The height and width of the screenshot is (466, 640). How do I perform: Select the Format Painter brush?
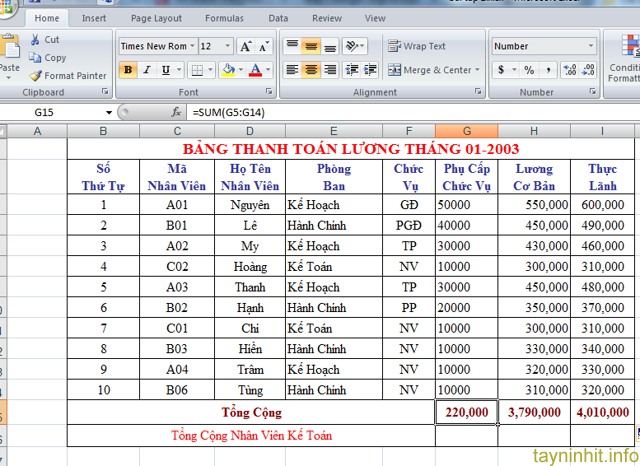click(36, 76)
